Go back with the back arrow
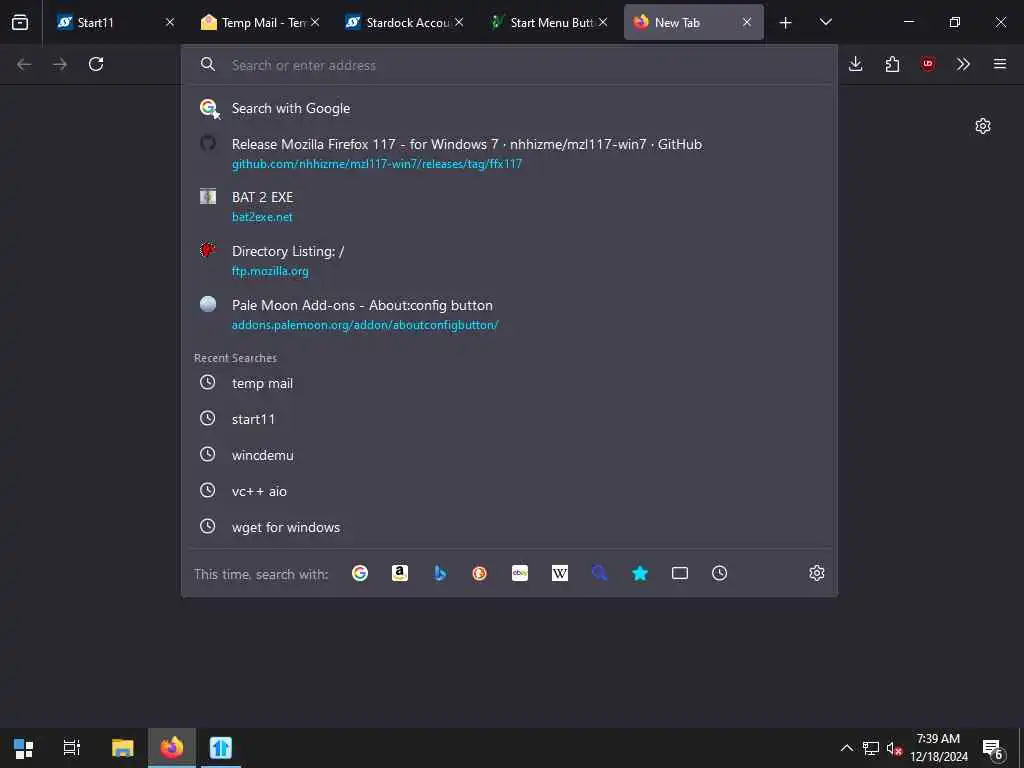Viewport: 1024px width, 768px height. 24,64
